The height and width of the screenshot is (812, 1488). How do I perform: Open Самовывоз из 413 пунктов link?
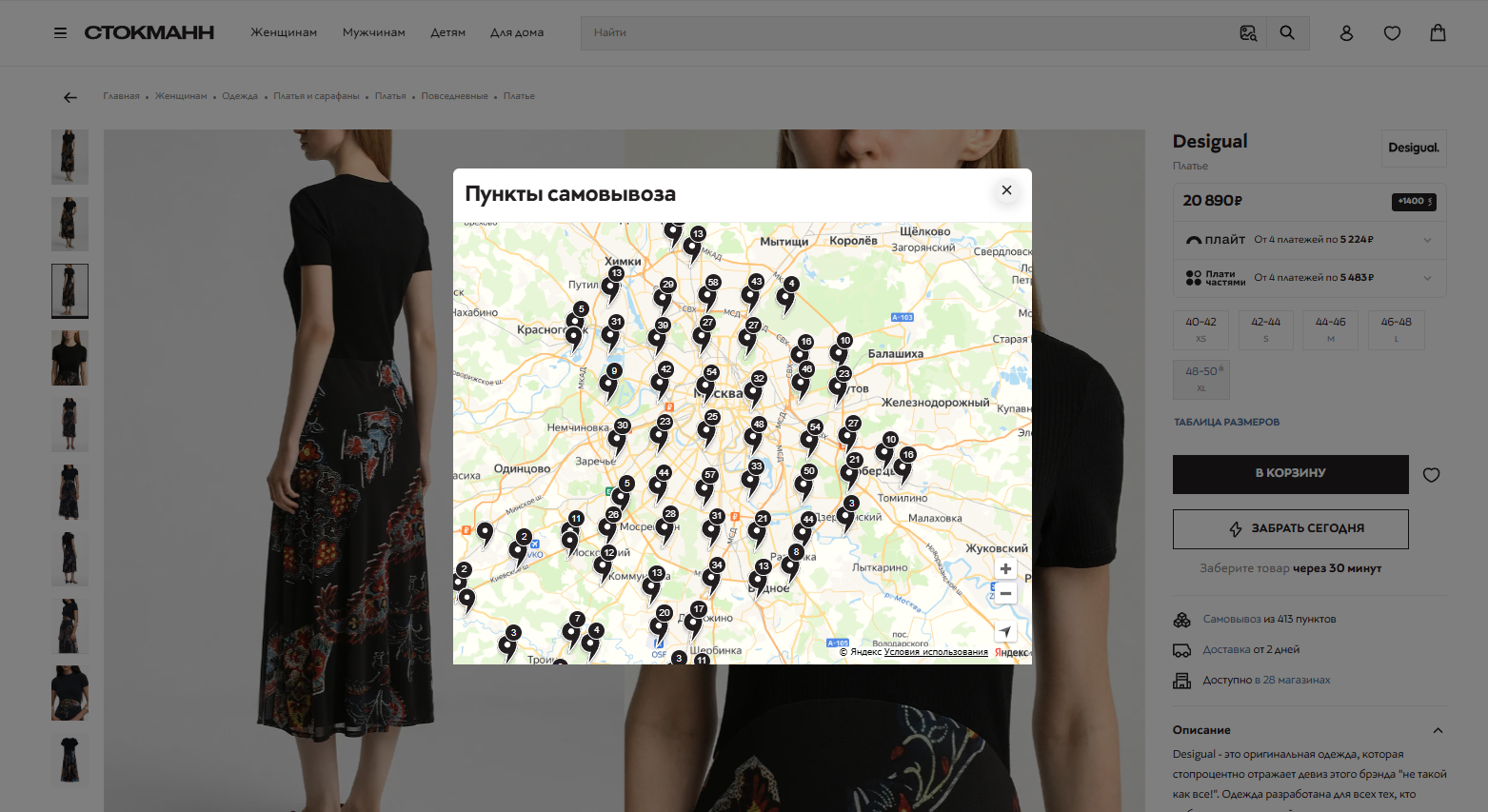[1269, 620]
